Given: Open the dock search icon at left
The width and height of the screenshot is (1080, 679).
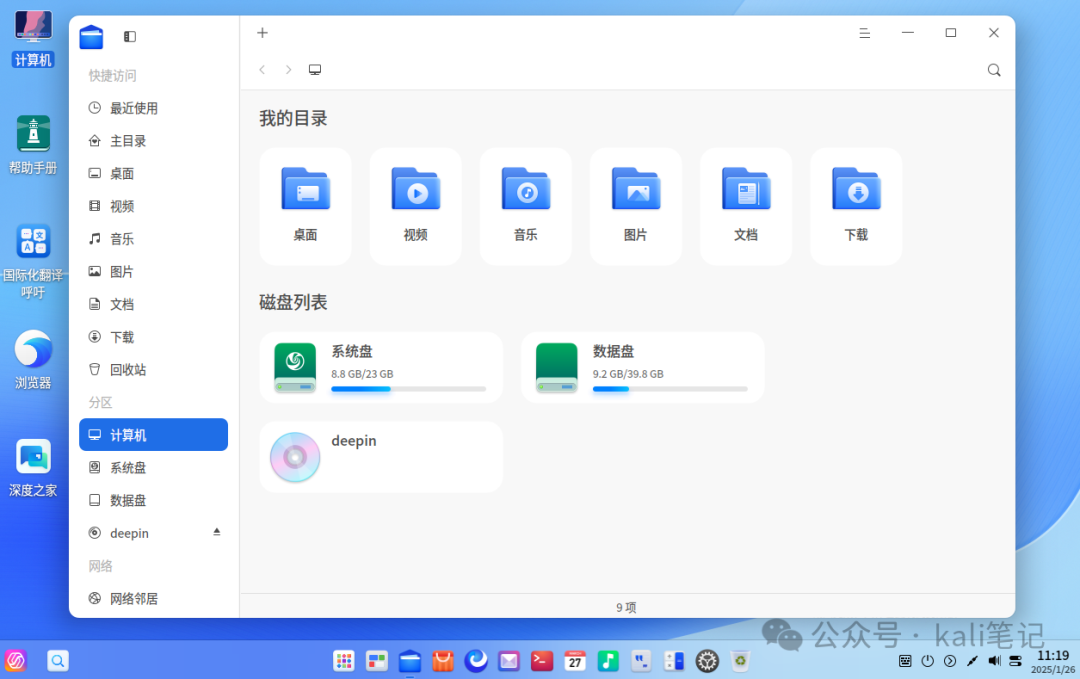Looking at the screenshot, I should 58,661.
